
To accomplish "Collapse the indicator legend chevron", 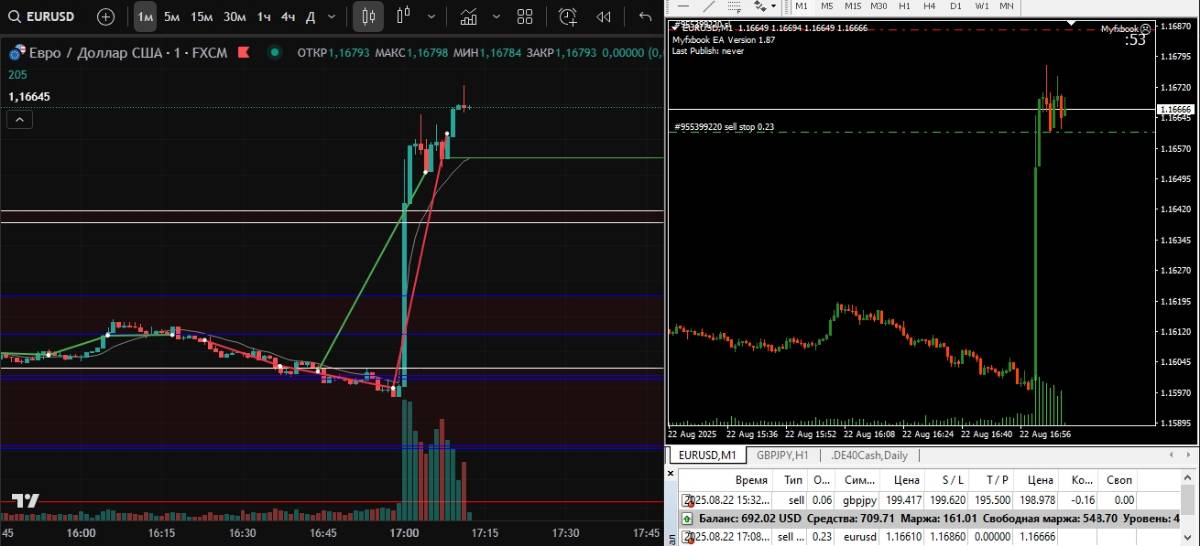I will [x=20, y=120].
